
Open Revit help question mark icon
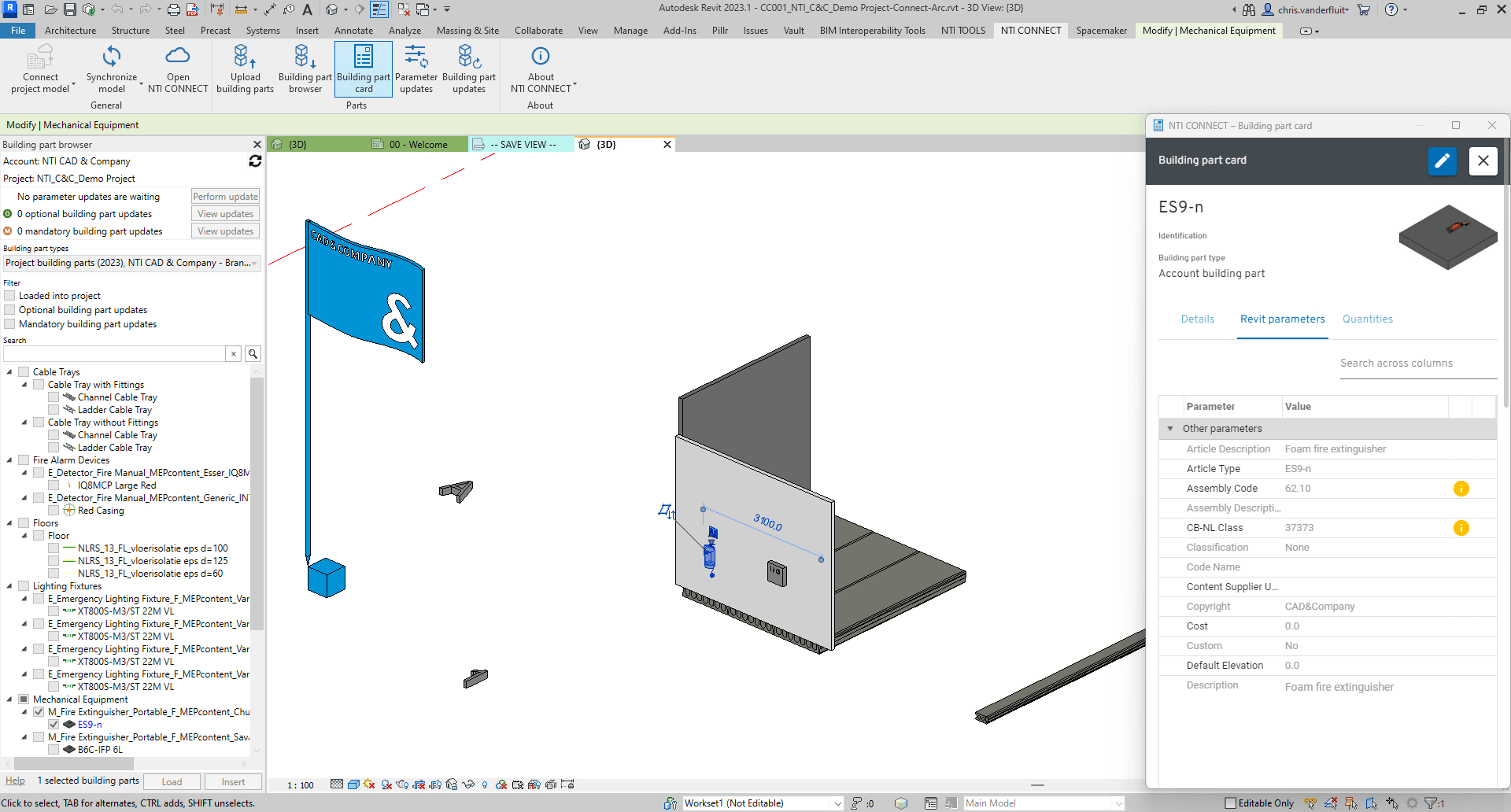pos(1391,9)
